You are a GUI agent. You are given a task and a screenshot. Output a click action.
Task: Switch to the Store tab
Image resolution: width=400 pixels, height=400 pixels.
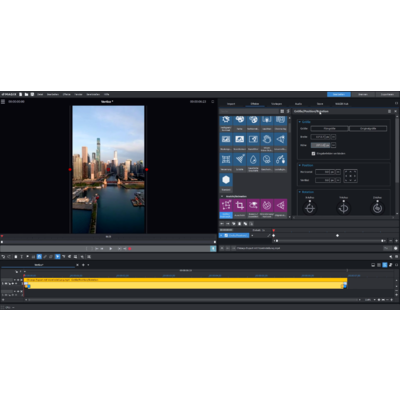[x=320, y=104]
